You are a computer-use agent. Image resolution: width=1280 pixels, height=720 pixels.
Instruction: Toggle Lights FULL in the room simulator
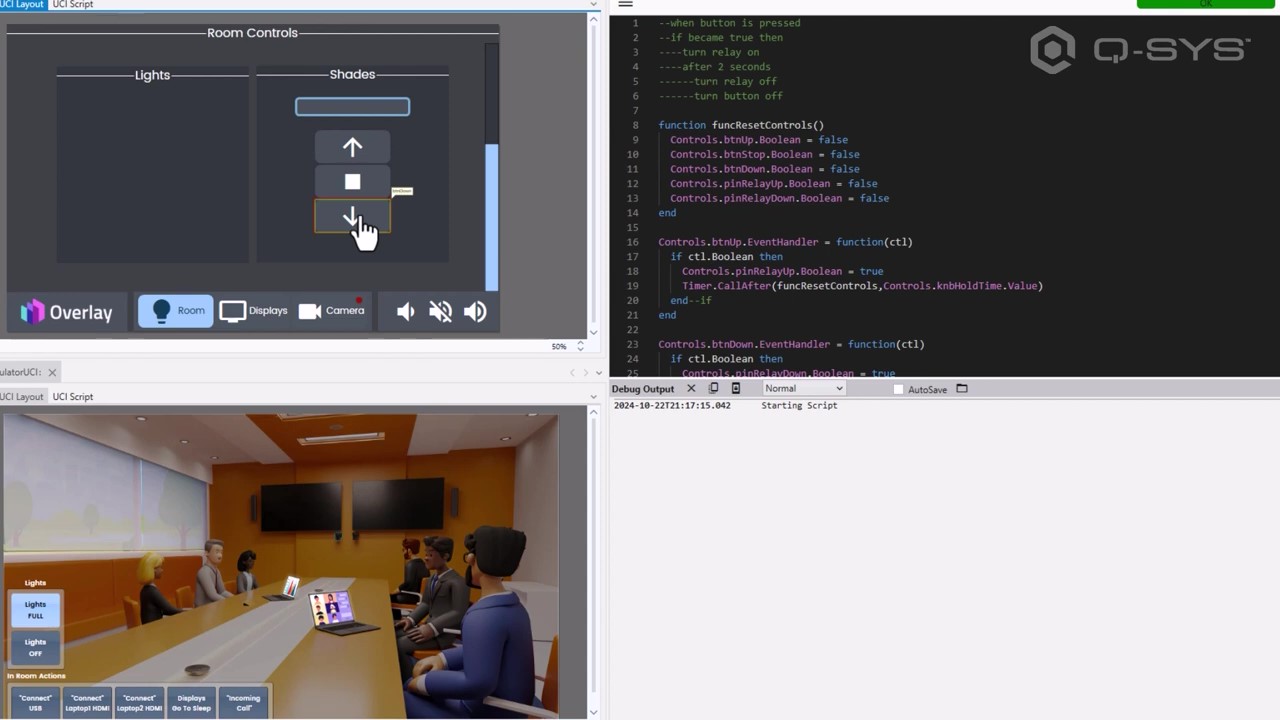[x=35, y=609]
